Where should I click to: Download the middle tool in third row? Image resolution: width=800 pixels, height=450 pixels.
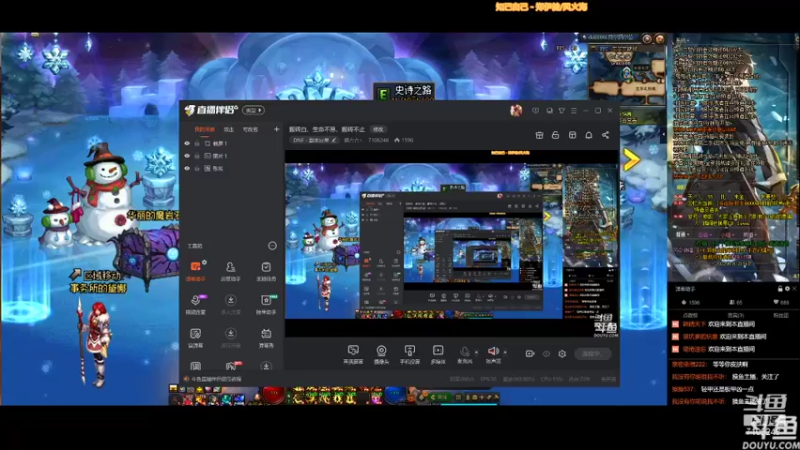coord(231,338)
